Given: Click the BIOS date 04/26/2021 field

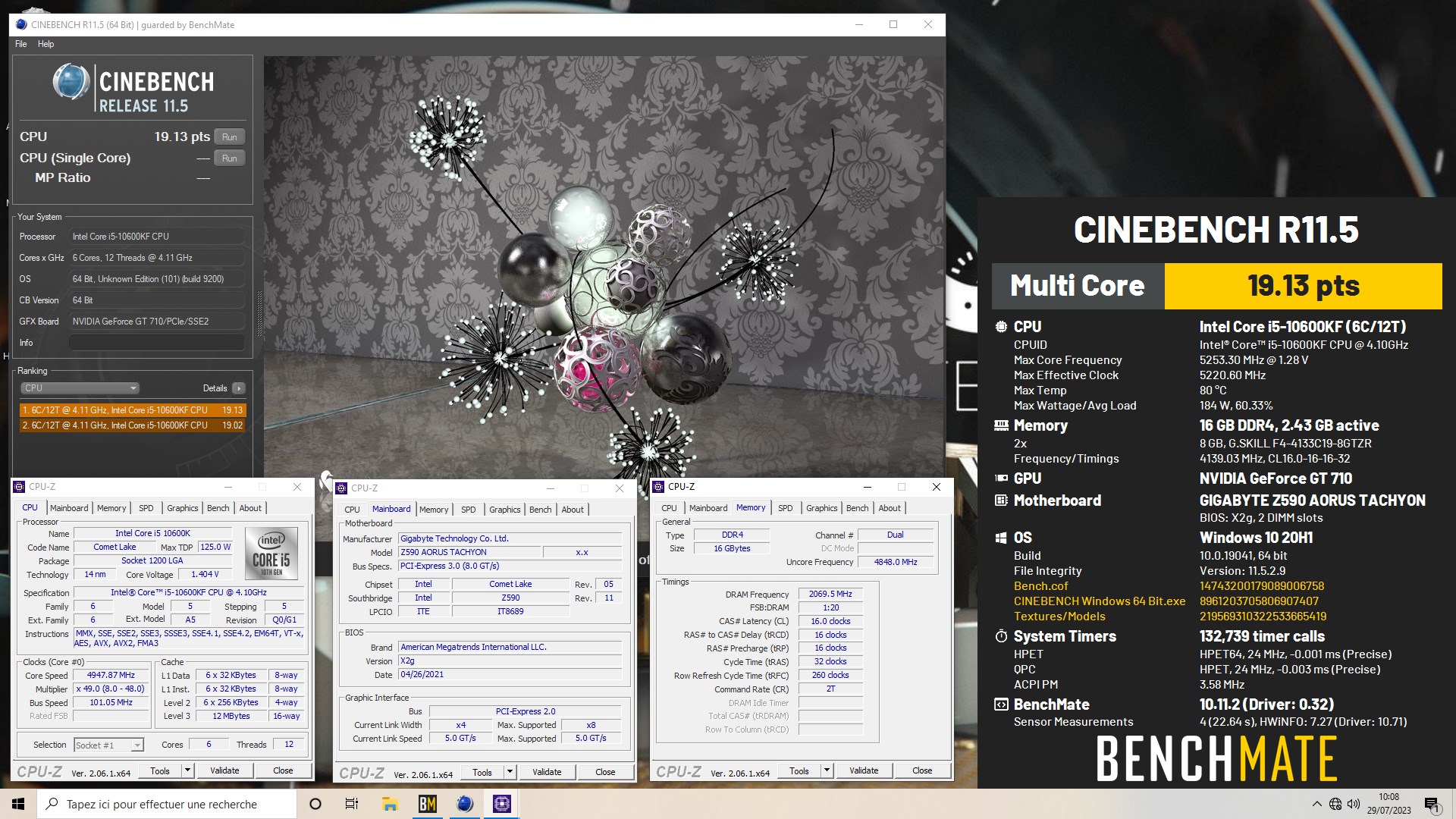Looking at the screenshot, I should click(510, 674).
